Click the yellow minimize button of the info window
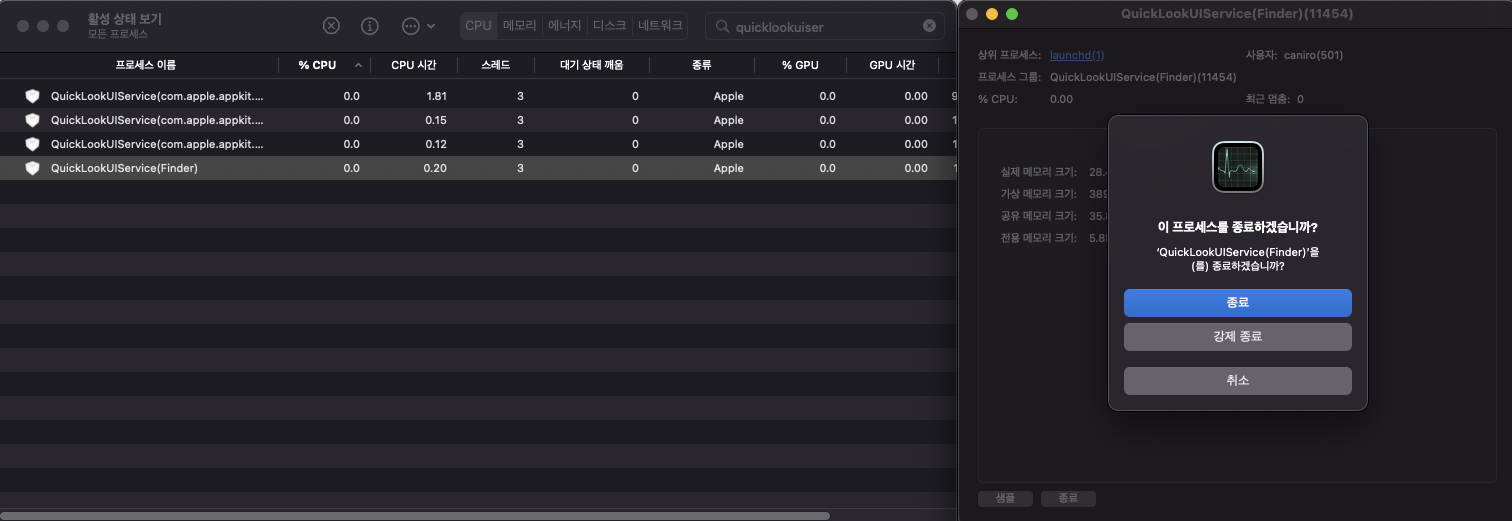 (x=992, y=14)
